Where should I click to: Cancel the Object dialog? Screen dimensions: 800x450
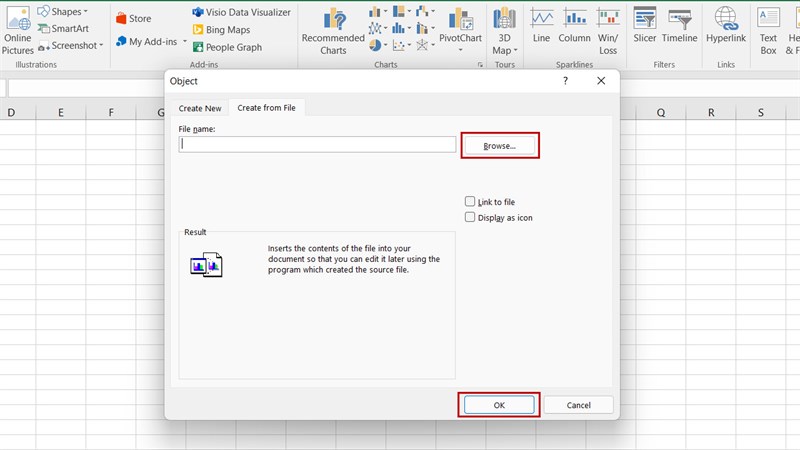click(x=579, y=405)
